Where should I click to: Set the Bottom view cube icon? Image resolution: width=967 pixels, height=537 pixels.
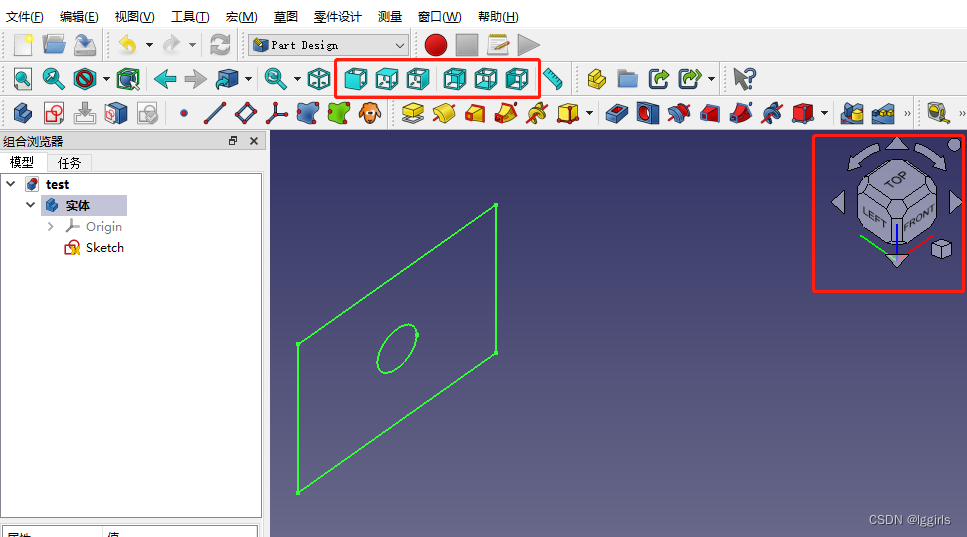pos(485,79)
